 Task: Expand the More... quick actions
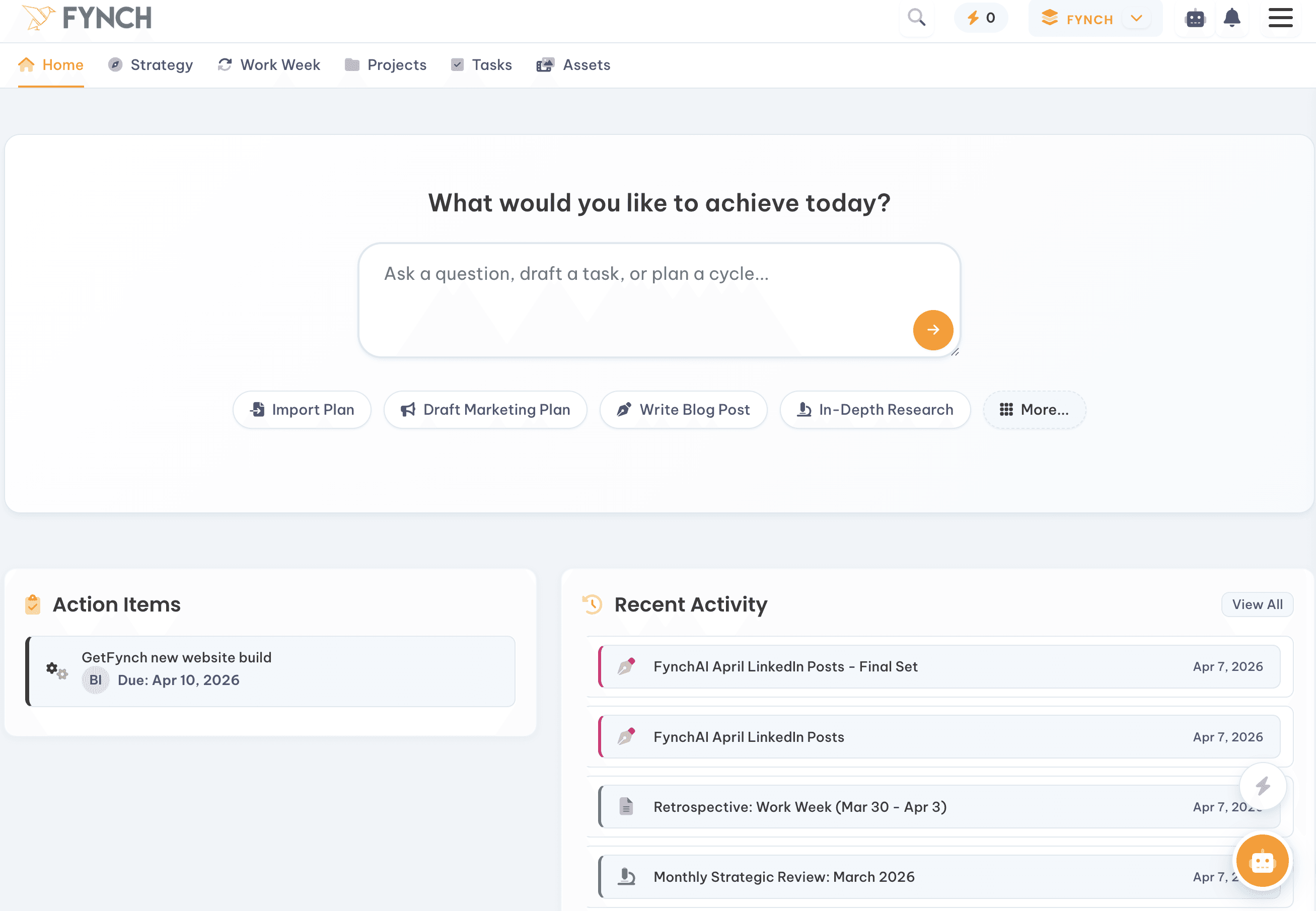(1034, 410)
